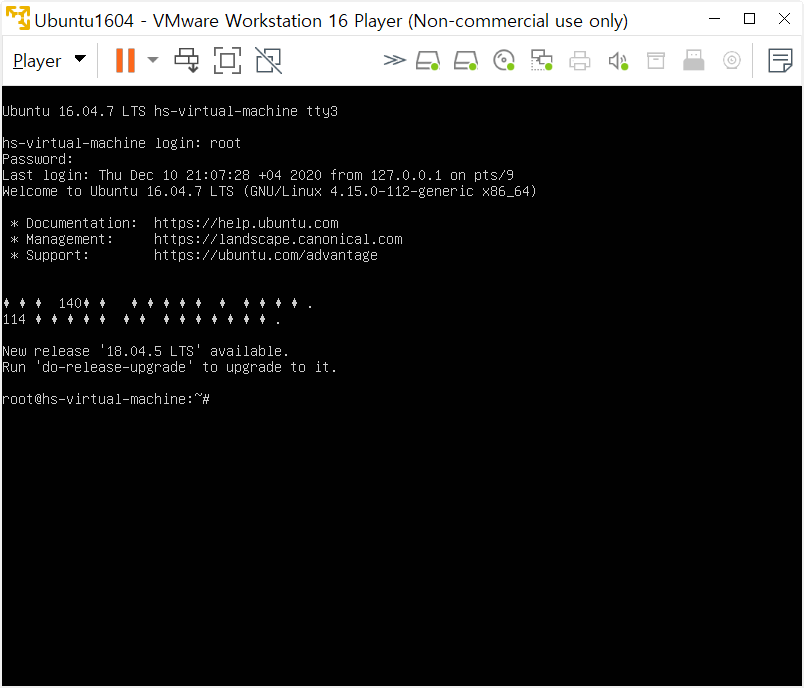Click the https://landscape.canonical.com text
This screenshot has height=688, width=804.
tap(278, 239)
